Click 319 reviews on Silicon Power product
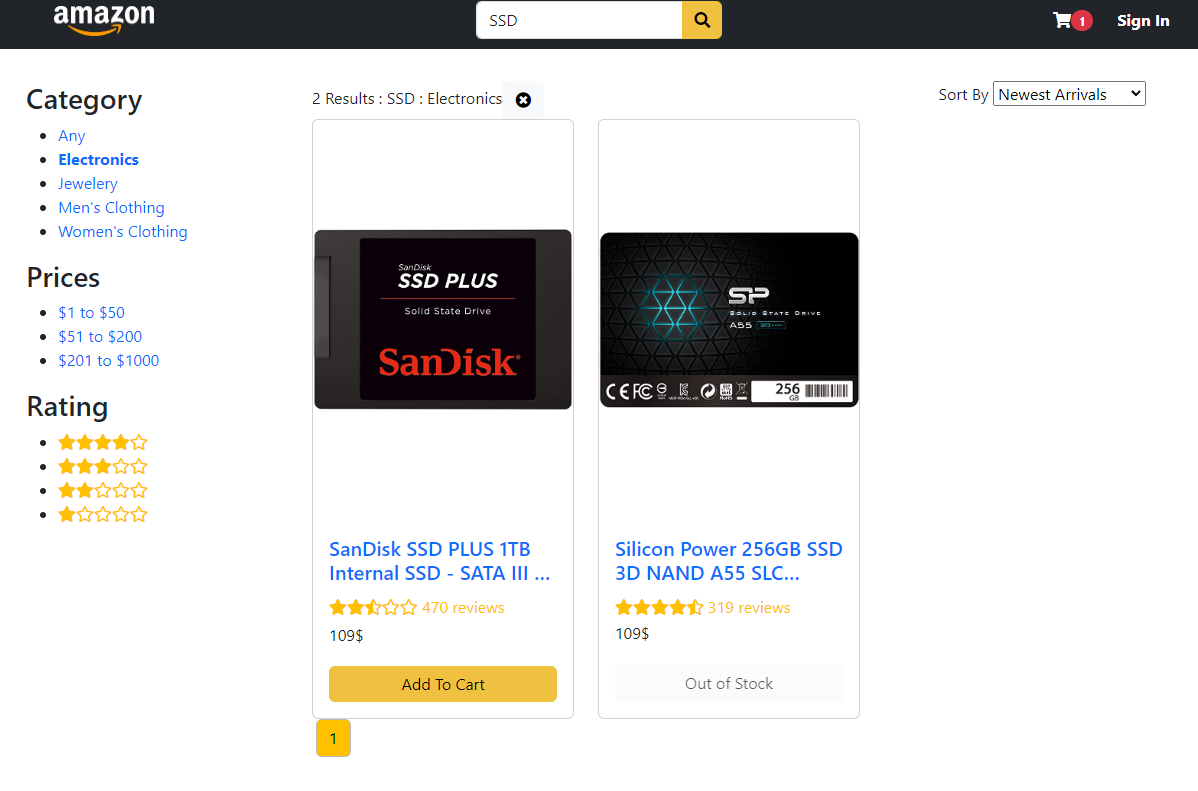The image size is (1198, 791). [x=749, y=608]
